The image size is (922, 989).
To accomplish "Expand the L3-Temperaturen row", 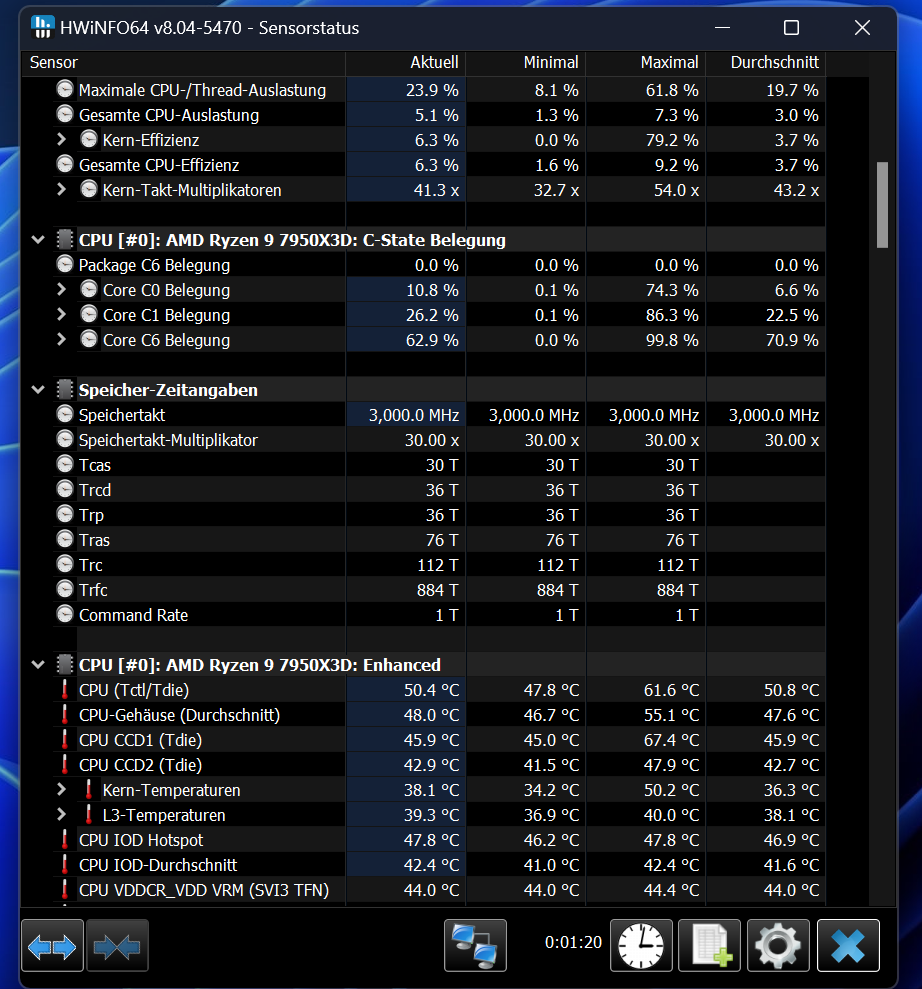I will pos(61,814).
